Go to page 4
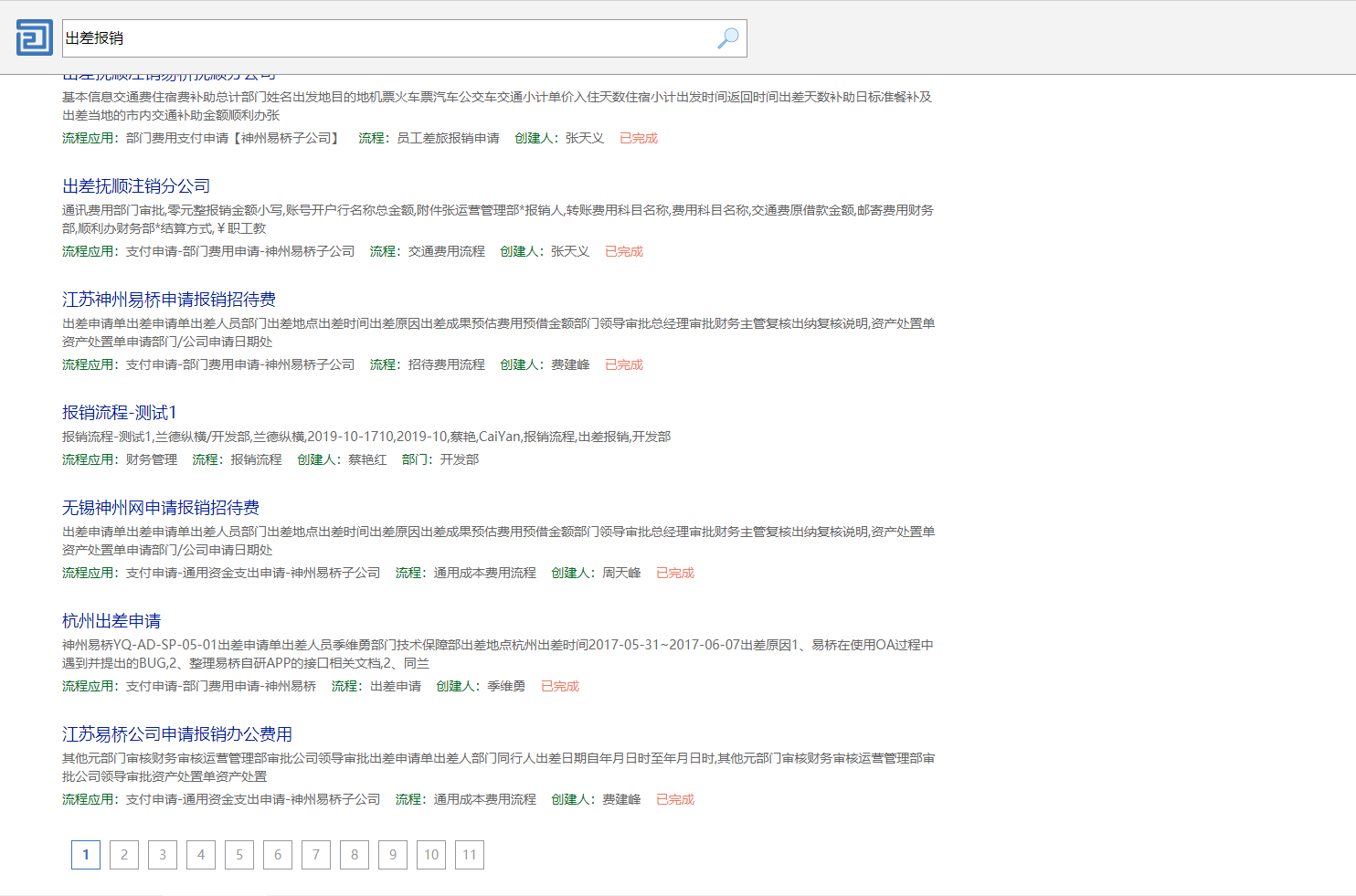This screenshot has width=1356, height=896. coord(201,855)
